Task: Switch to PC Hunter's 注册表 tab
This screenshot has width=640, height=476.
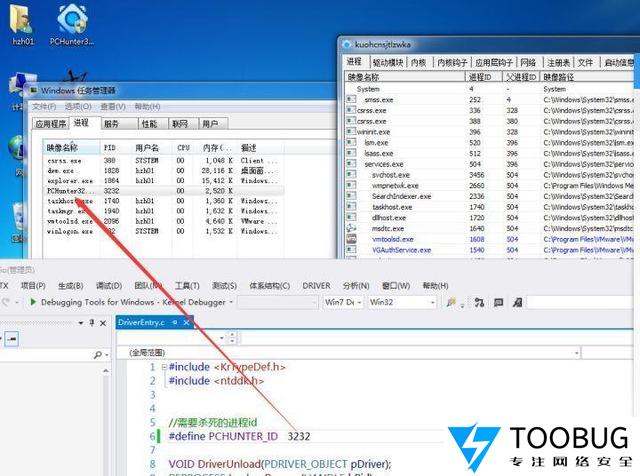Action: point(558,62)
